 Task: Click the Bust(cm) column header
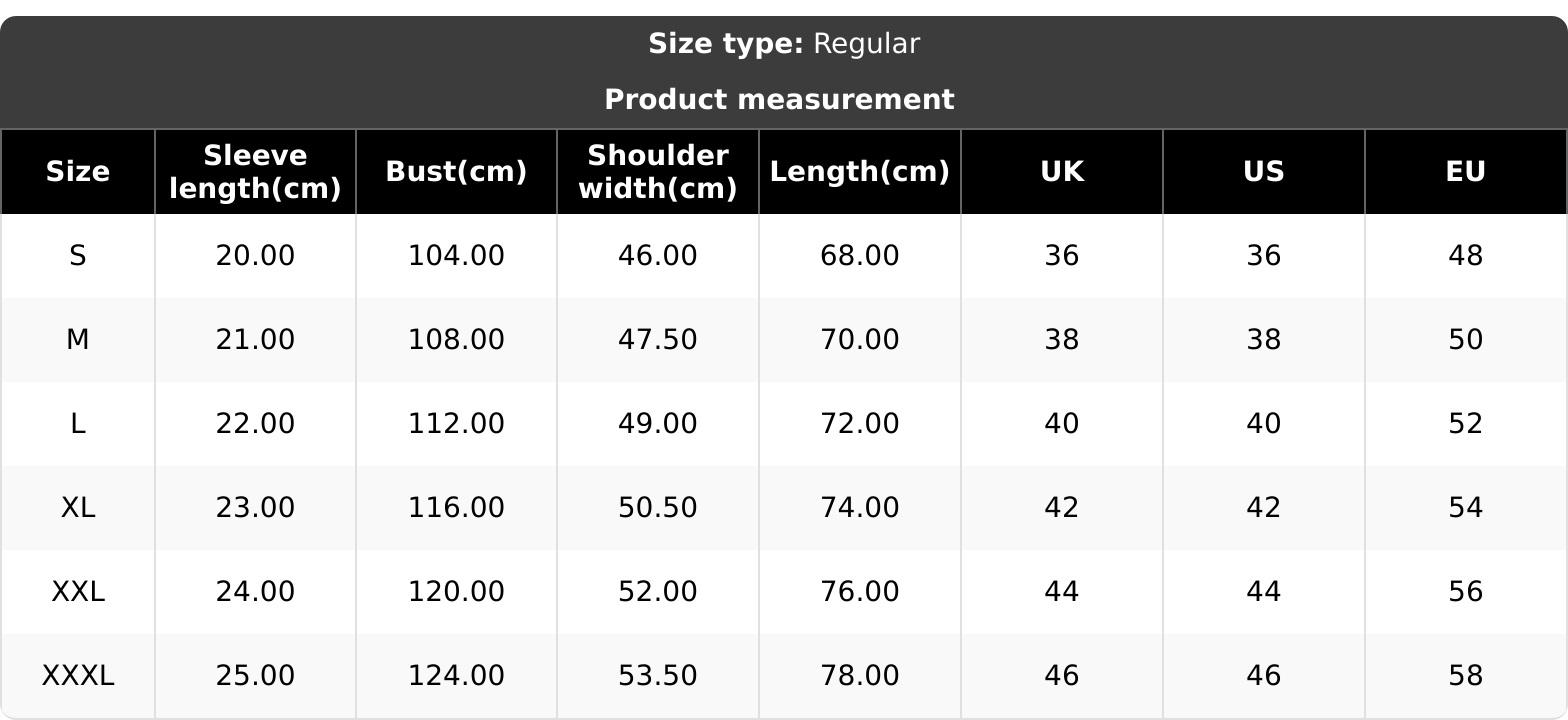[456, 172]
